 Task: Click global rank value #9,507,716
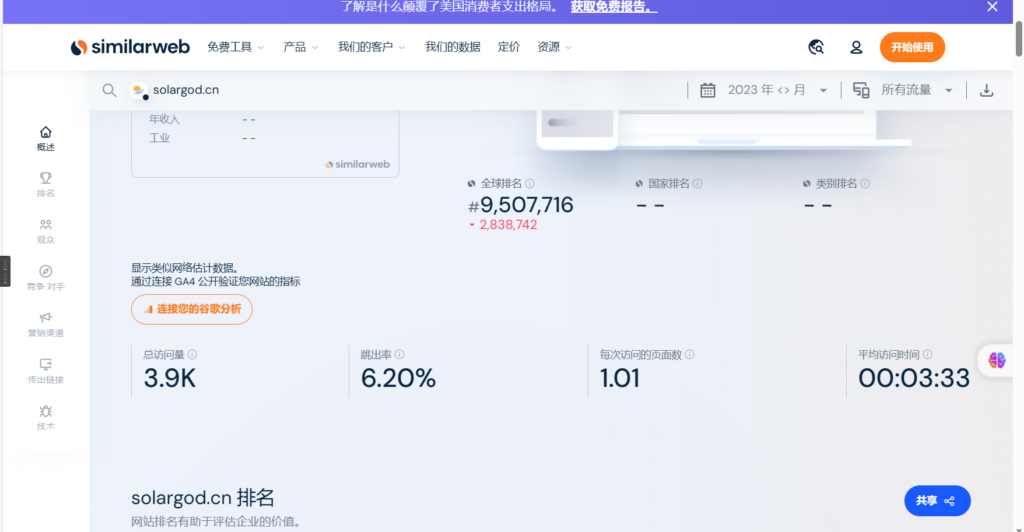coord(520,205)
